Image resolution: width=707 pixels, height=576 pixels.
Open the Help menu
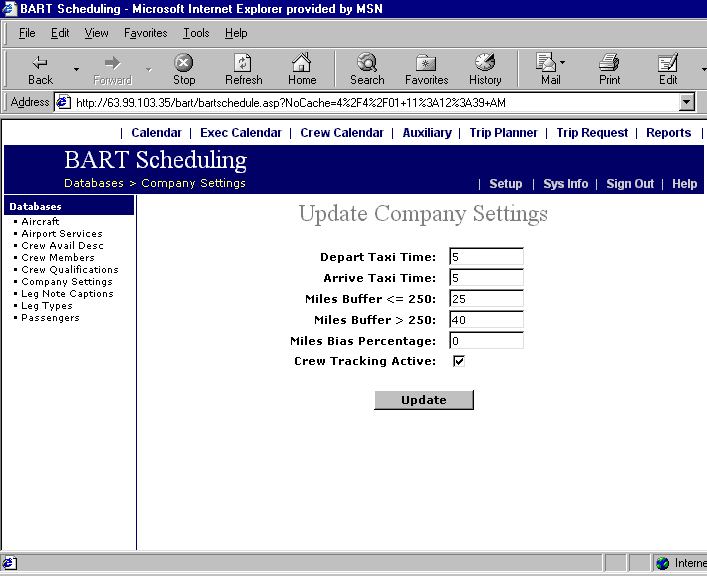coord(236,33)
